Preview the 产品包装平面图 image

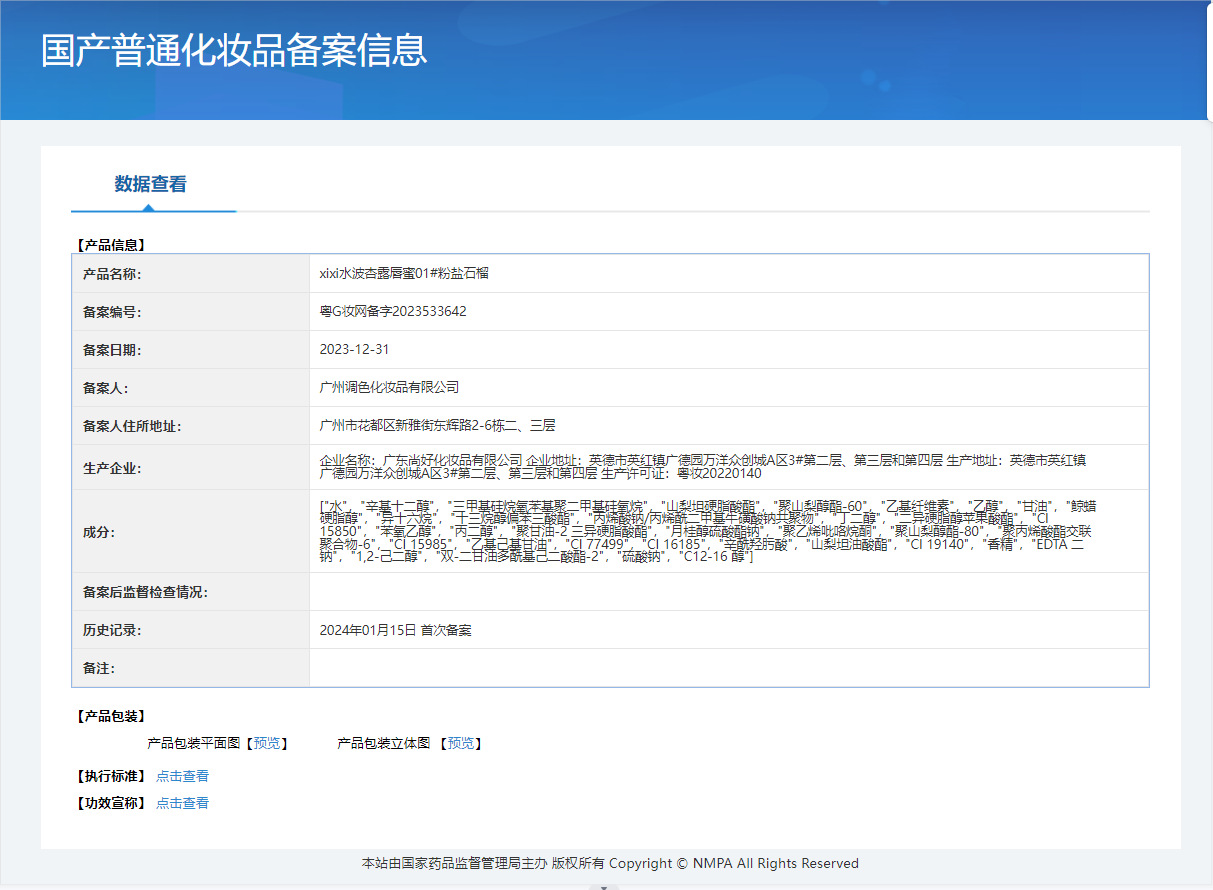[267, 743]
